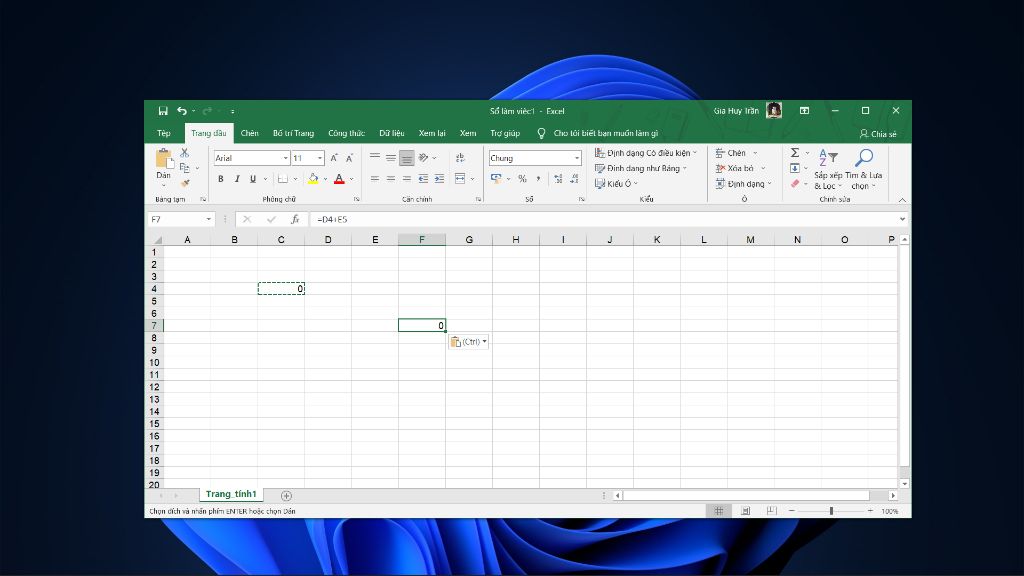
Task: Click the Định dạng cells button
Action: (x=743, y=184)
